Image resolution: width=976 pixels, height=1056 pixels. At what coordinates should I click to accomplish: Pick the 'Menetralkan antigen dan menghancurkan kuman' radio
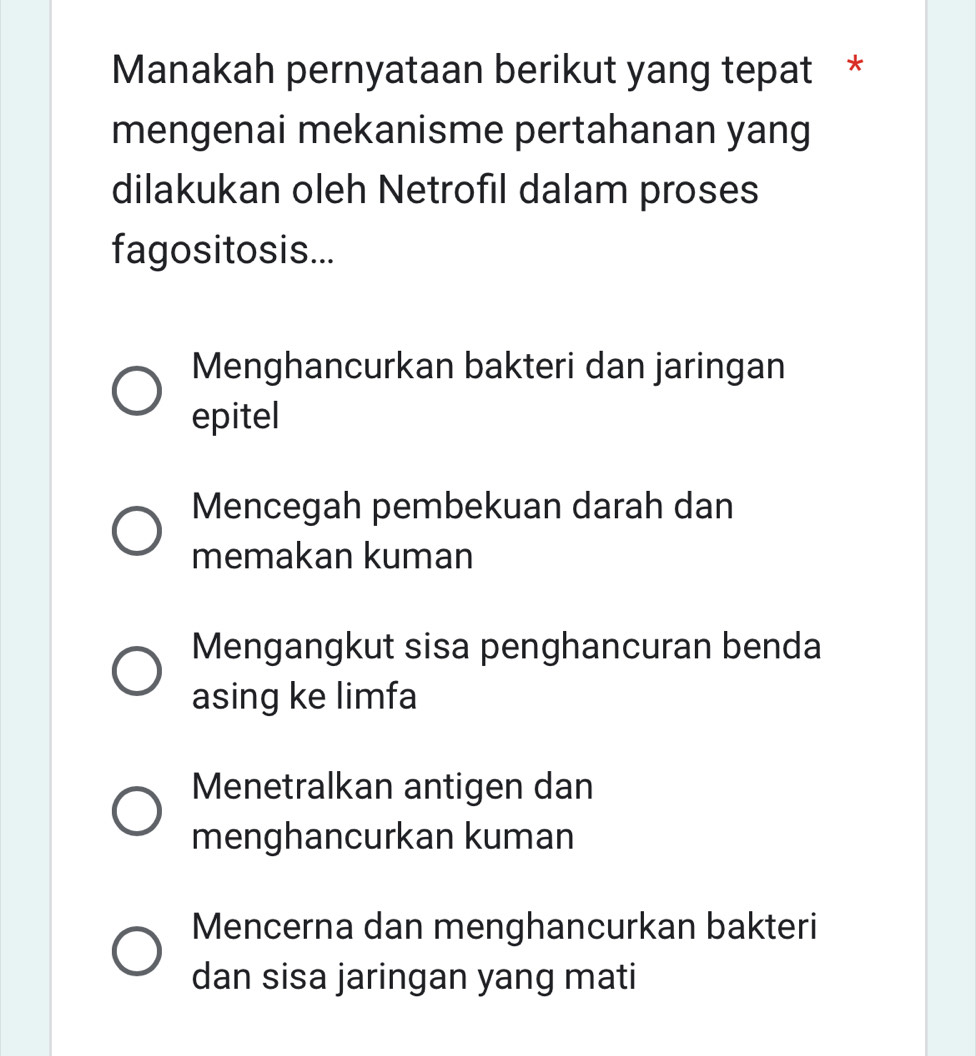pos(137,811)
